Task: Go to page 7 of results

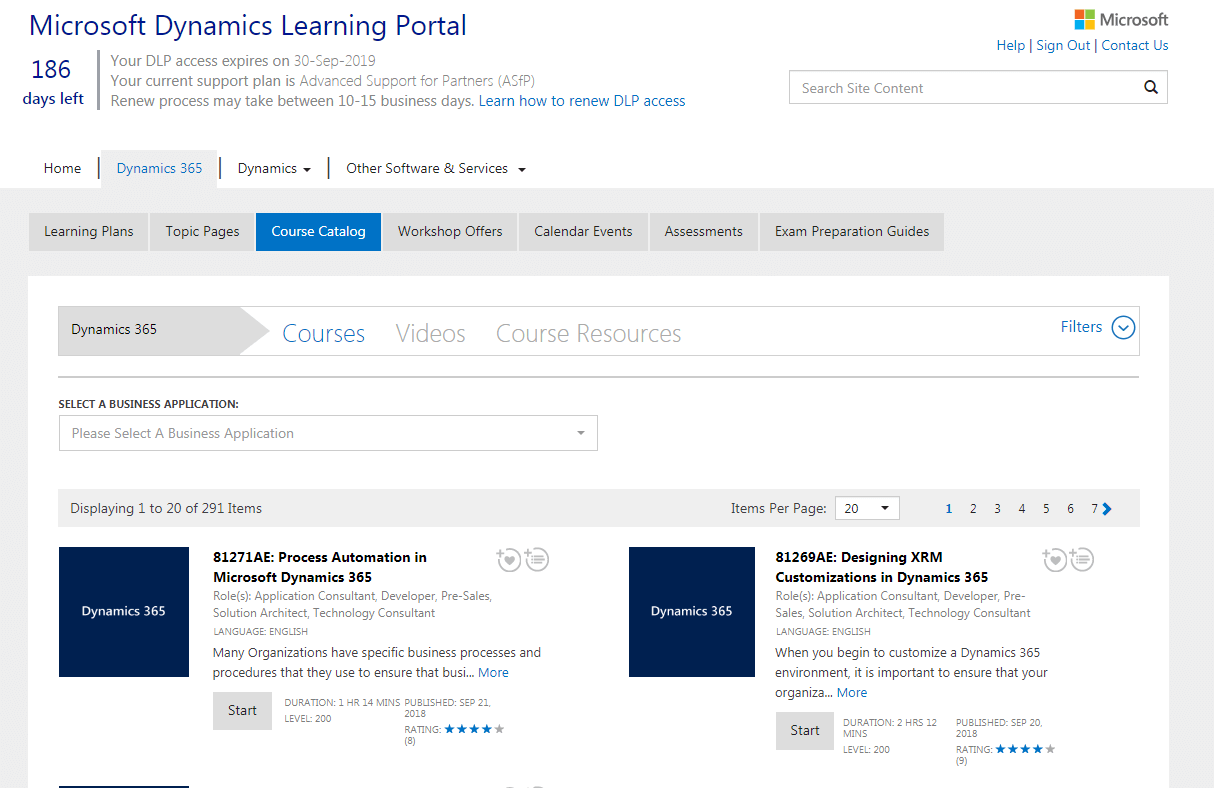Action: (1095, 509)
